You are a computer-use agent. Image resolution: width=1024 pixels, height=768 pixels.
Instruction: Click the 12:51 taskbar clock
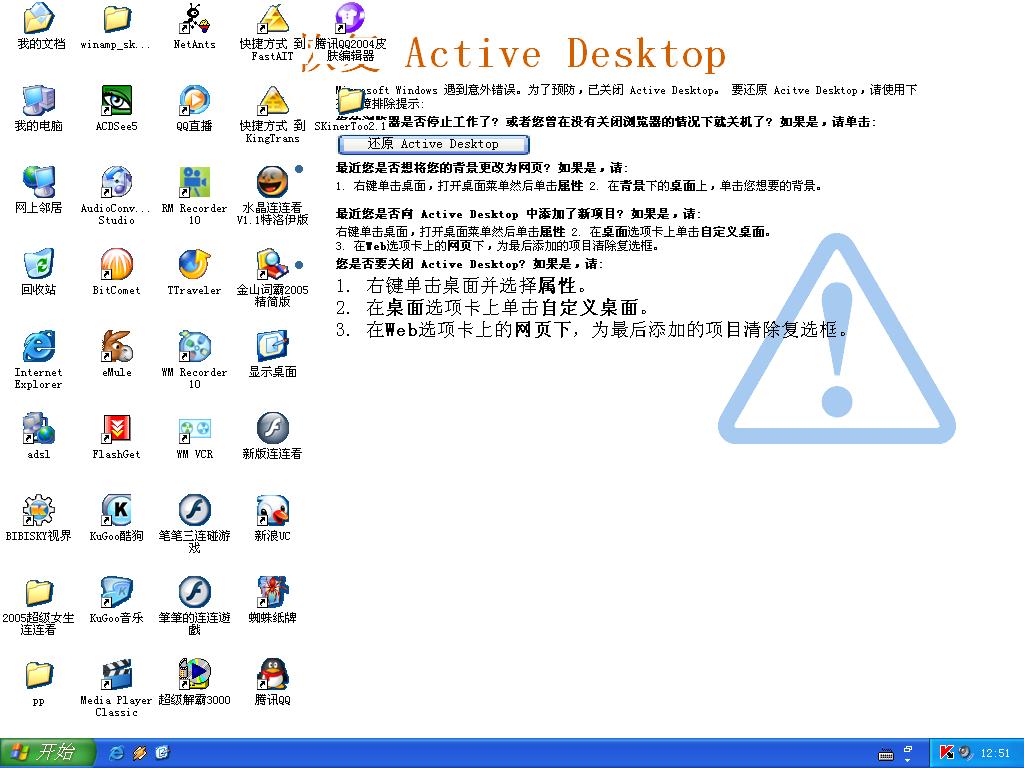pos(995,754)
